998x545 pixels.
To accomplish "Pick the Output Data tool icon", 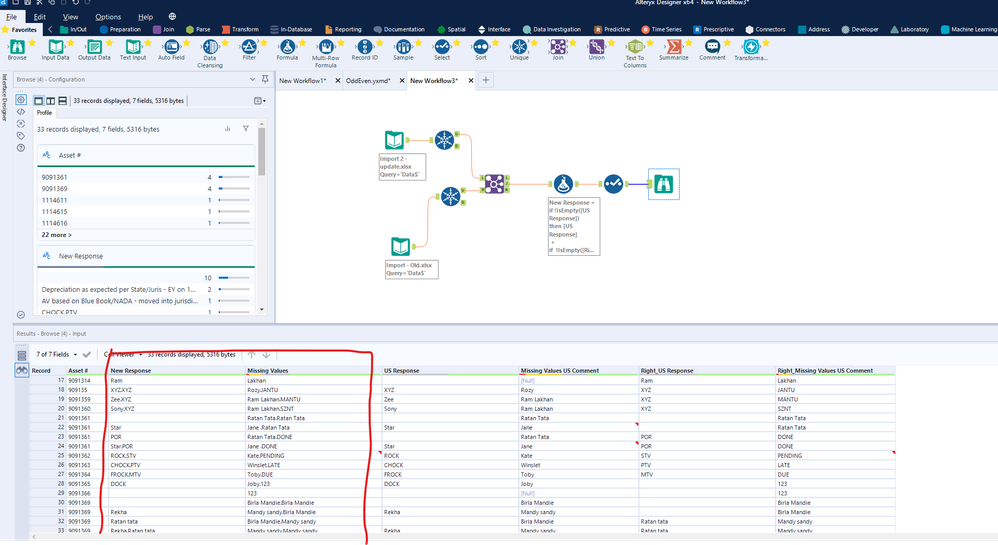I will pyautogui.click(x=94, y=46).
